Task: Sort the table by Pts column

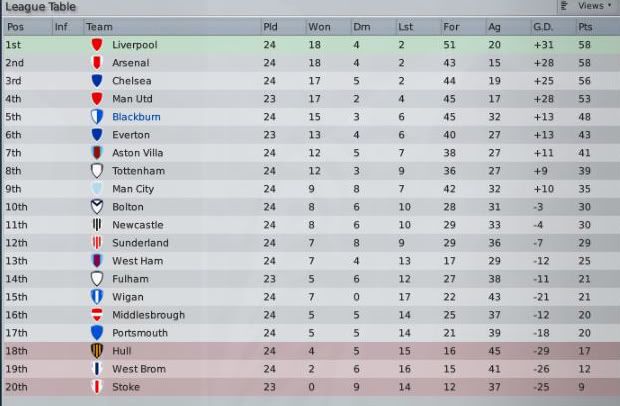Action: (585, 26)
